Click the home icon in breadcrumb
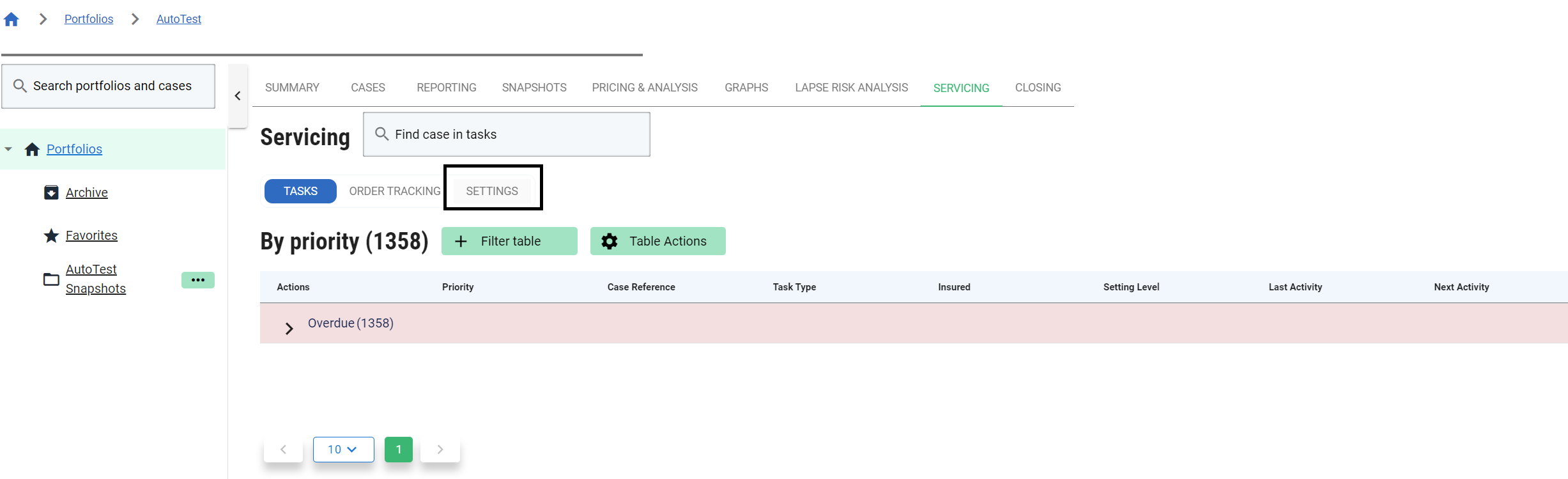The image size is (1568, 479). click(12, 19)
